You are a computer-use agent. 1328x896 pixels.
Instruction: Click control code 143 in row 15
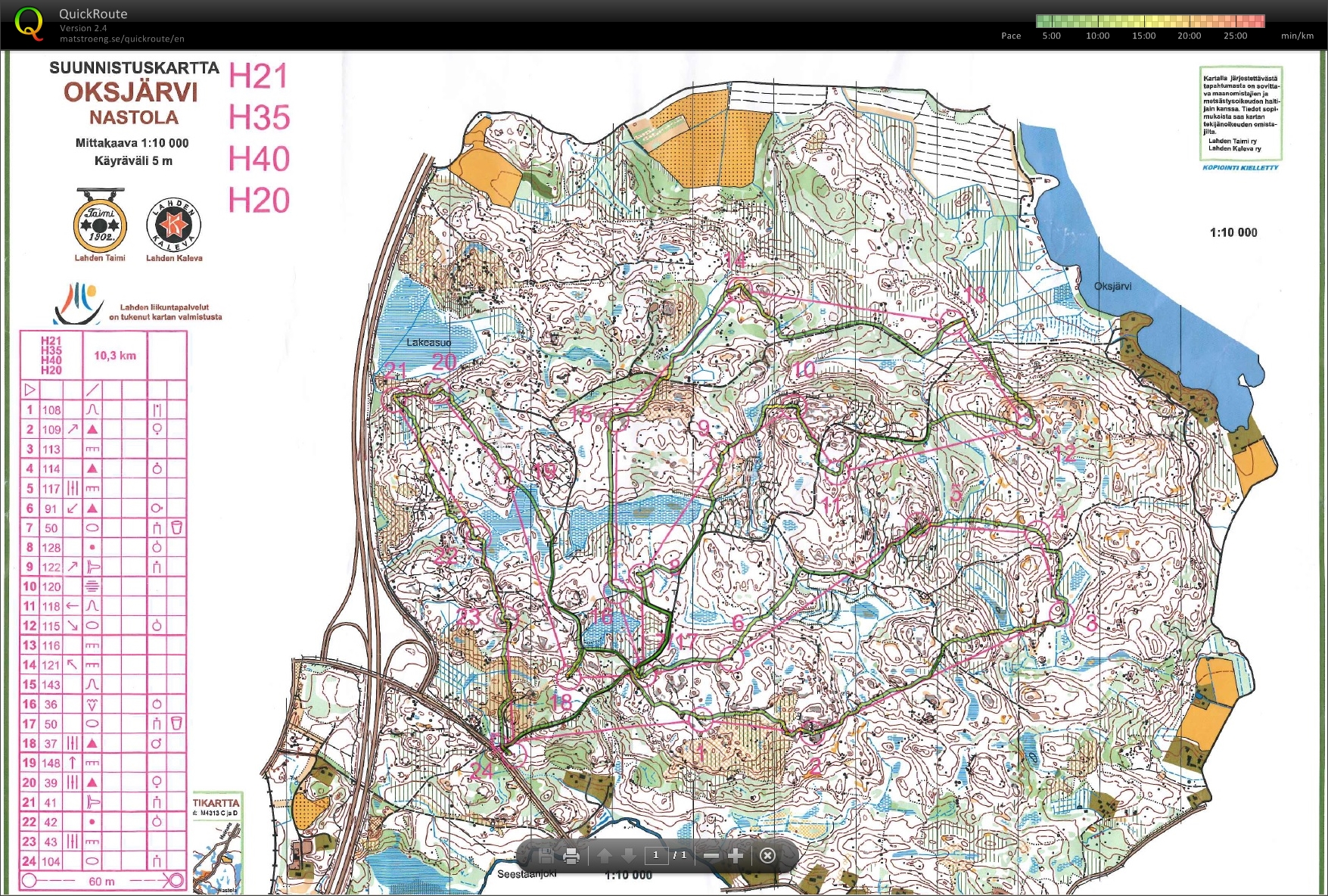(51, 685)
